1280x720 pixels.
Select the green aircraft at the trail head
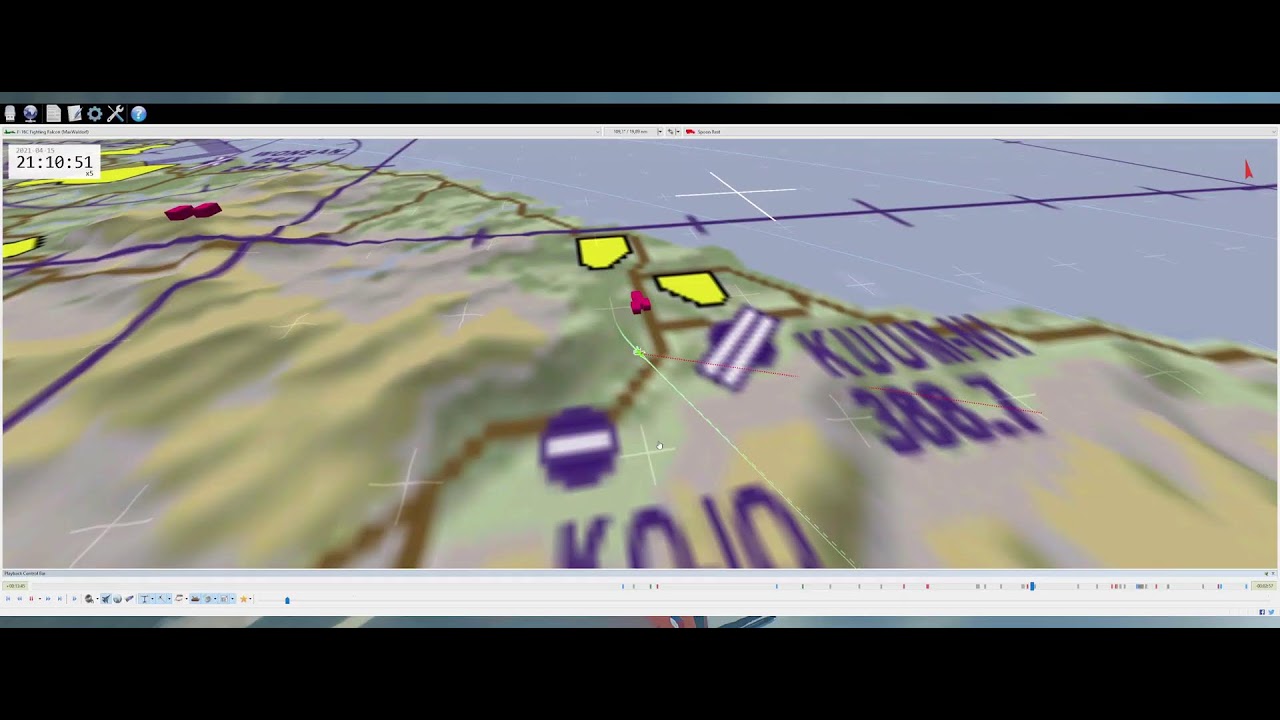638,350
